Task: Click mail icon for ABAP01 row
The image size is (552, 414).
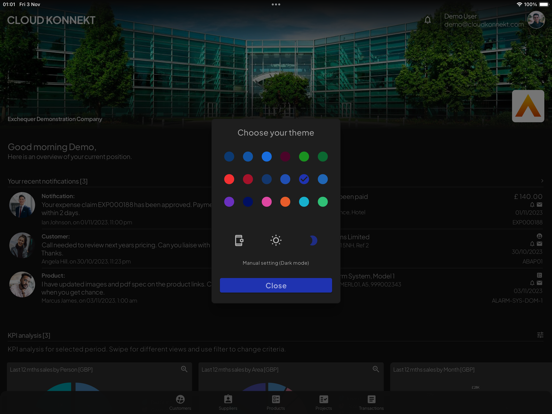Action: click(540, 244)
